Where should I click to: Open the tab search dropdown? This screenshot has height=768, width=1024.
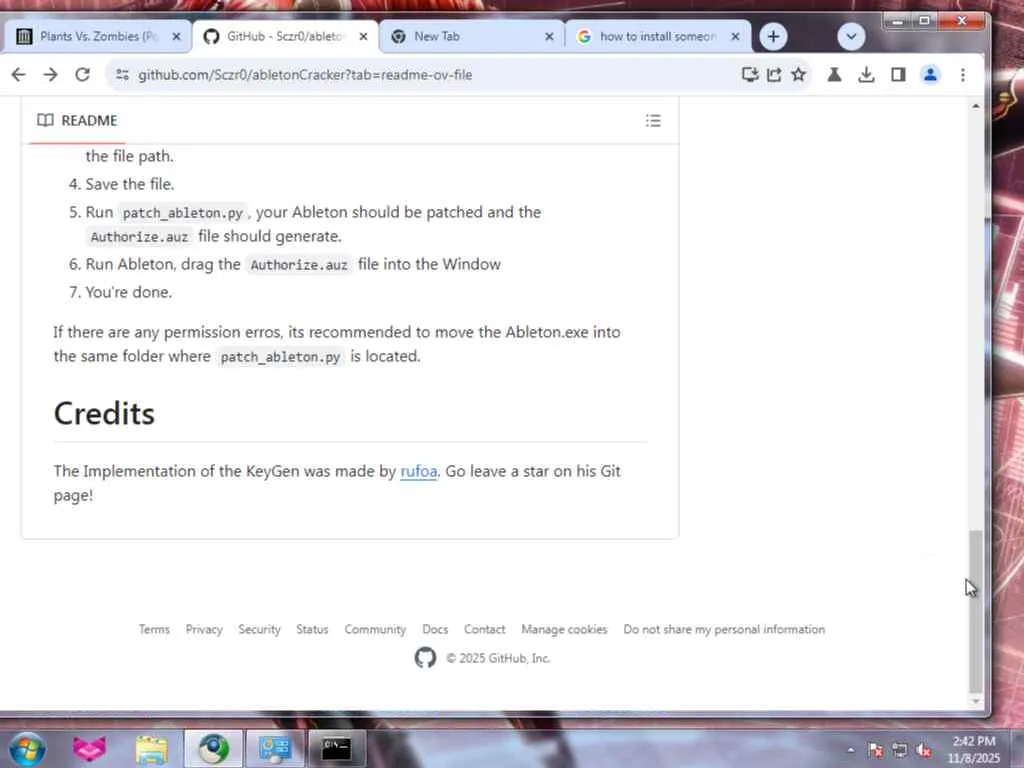click(x=851, y=37)
